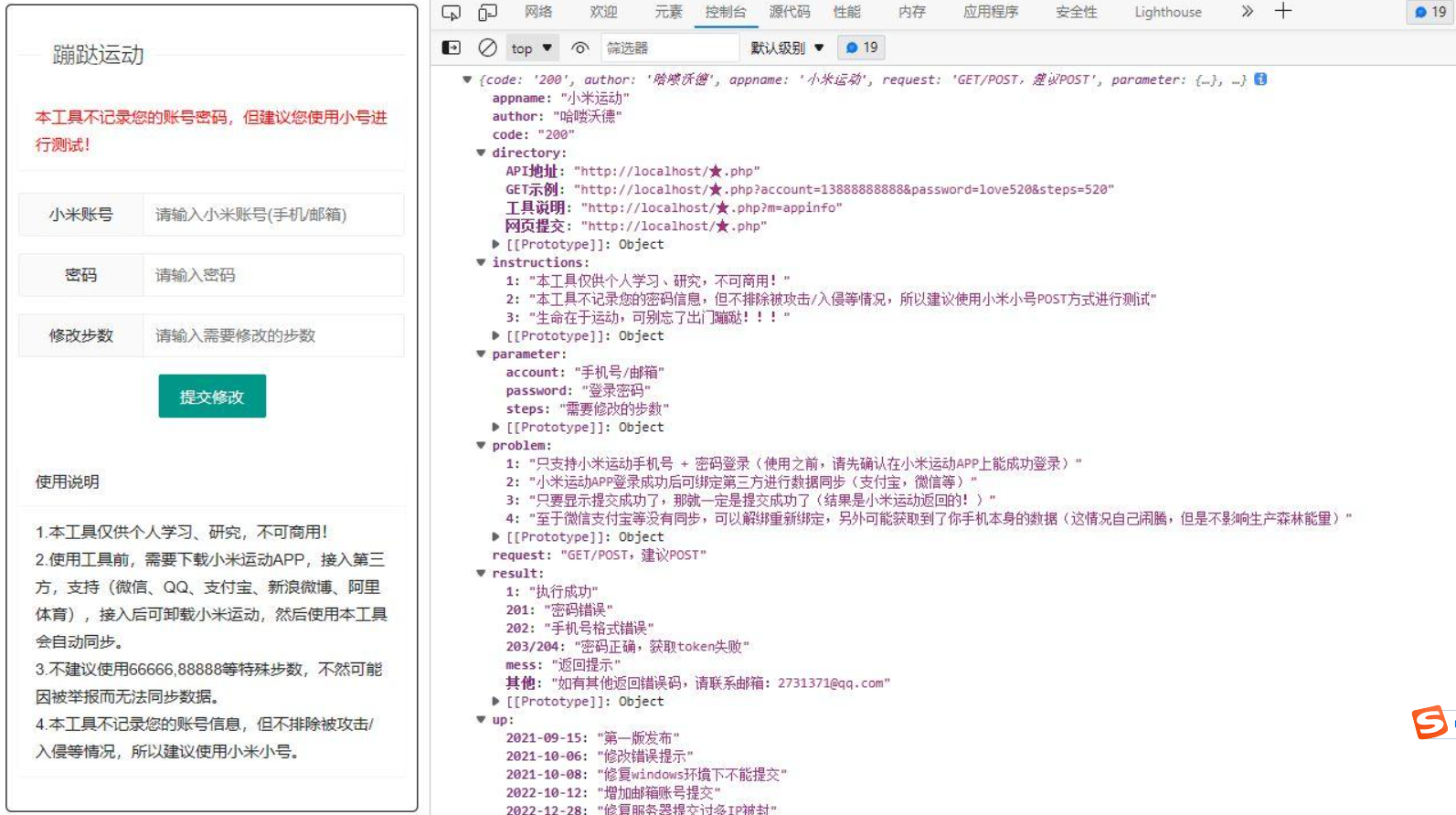Switch to the 内存 tab
1456x815 pixels.
pyautogui.click(x=912, y=12)
